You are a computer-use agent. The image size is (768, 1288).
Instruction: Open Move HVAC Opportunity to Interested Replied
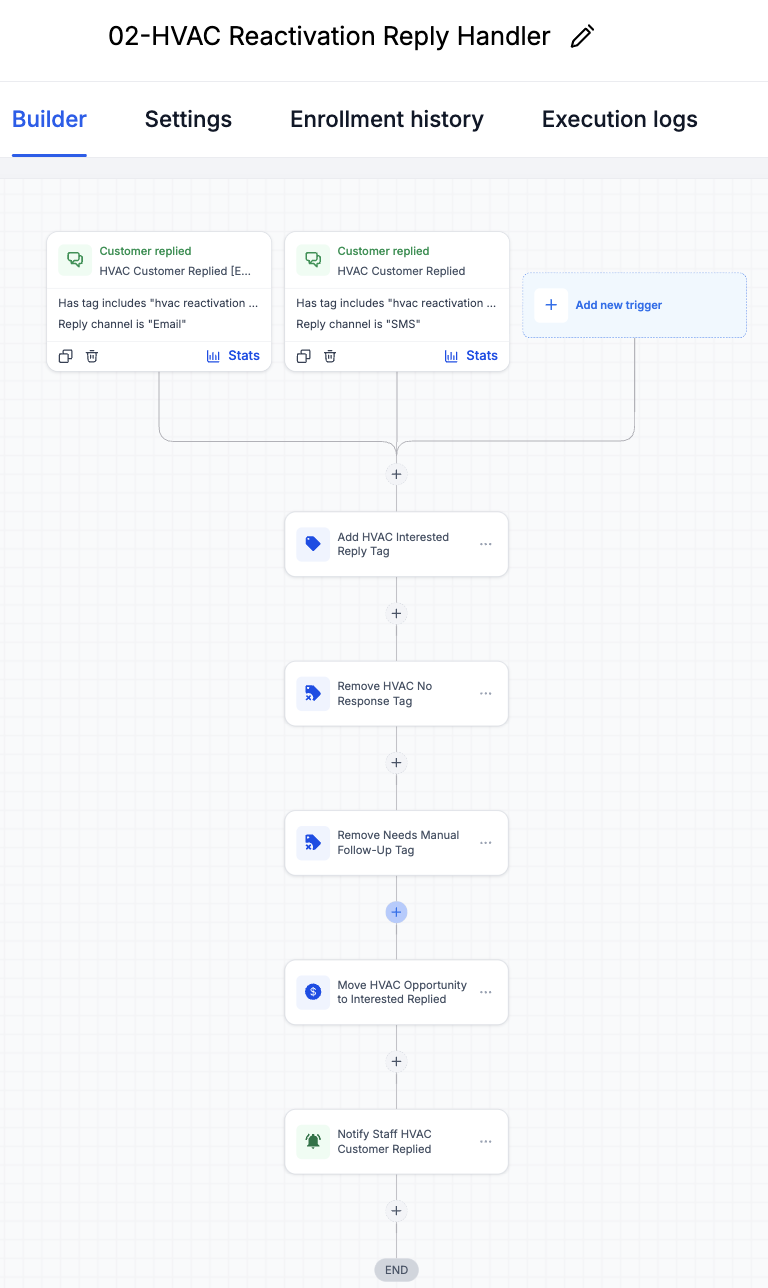click(396, 992)
